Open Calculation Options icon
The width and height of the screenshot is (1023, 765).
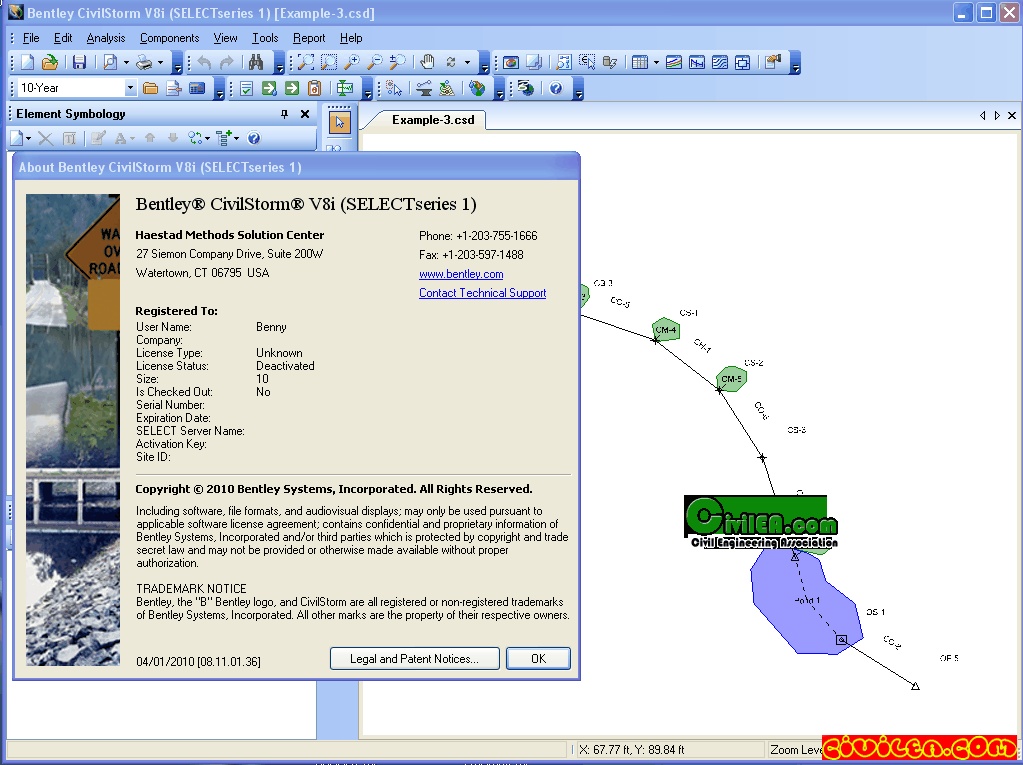[x=196, y=88]
